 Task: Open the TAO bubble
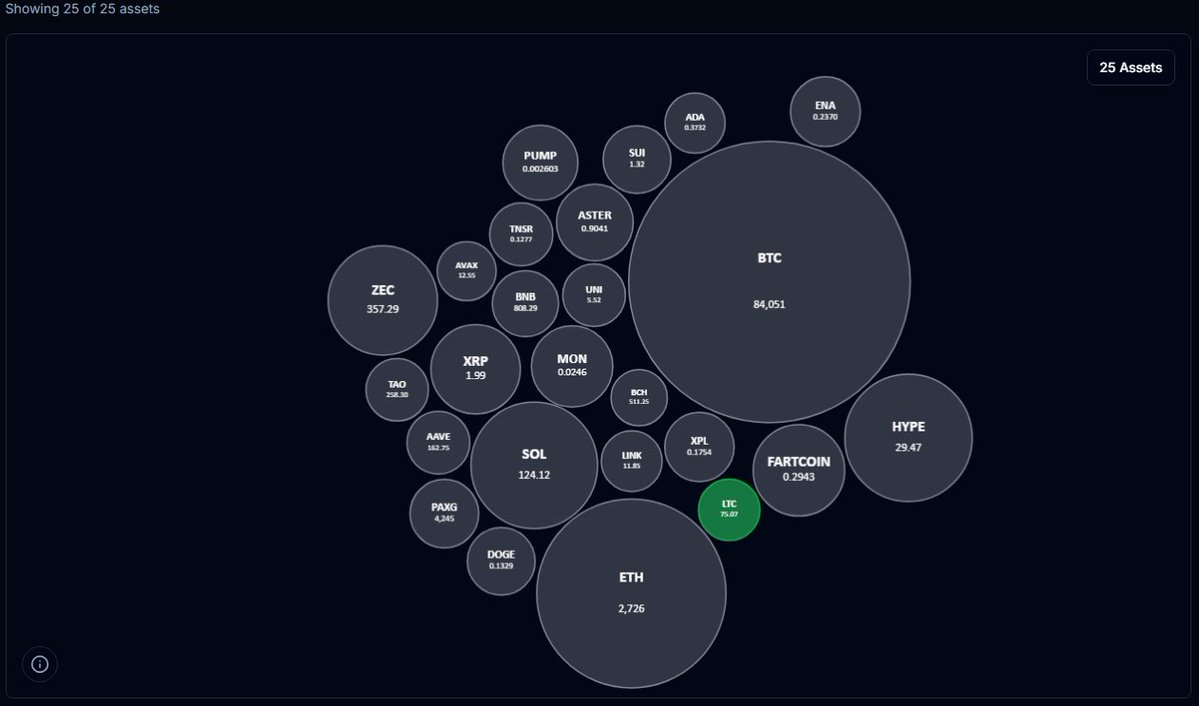(x=397, y=389)
